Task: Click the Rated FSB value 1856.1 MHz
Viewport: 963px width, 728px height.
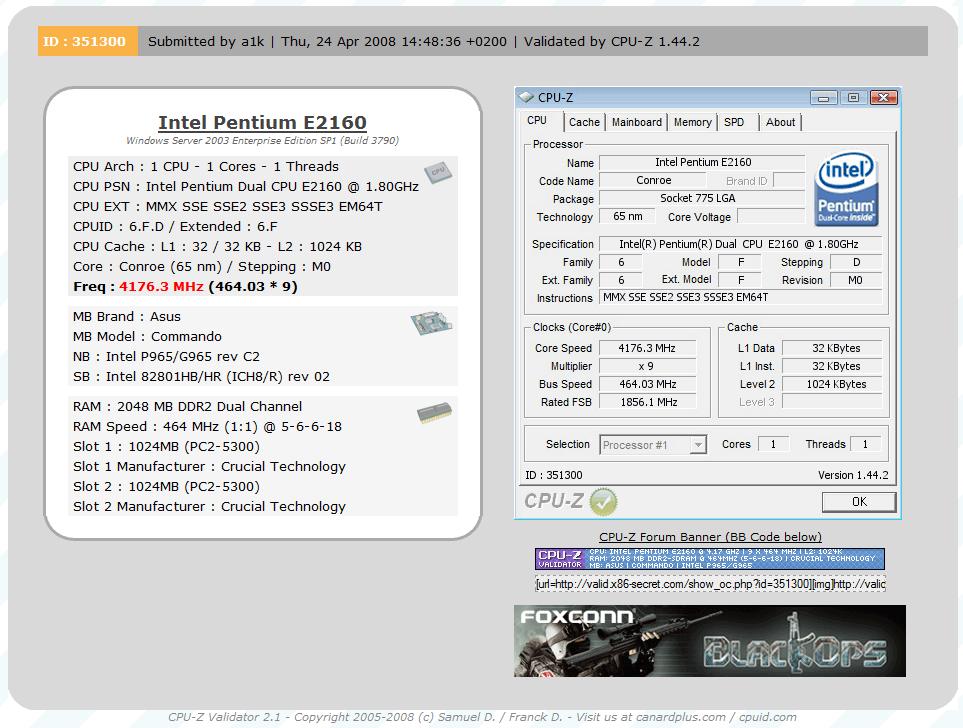Action: pyautogui.click(x=647, y=402)
